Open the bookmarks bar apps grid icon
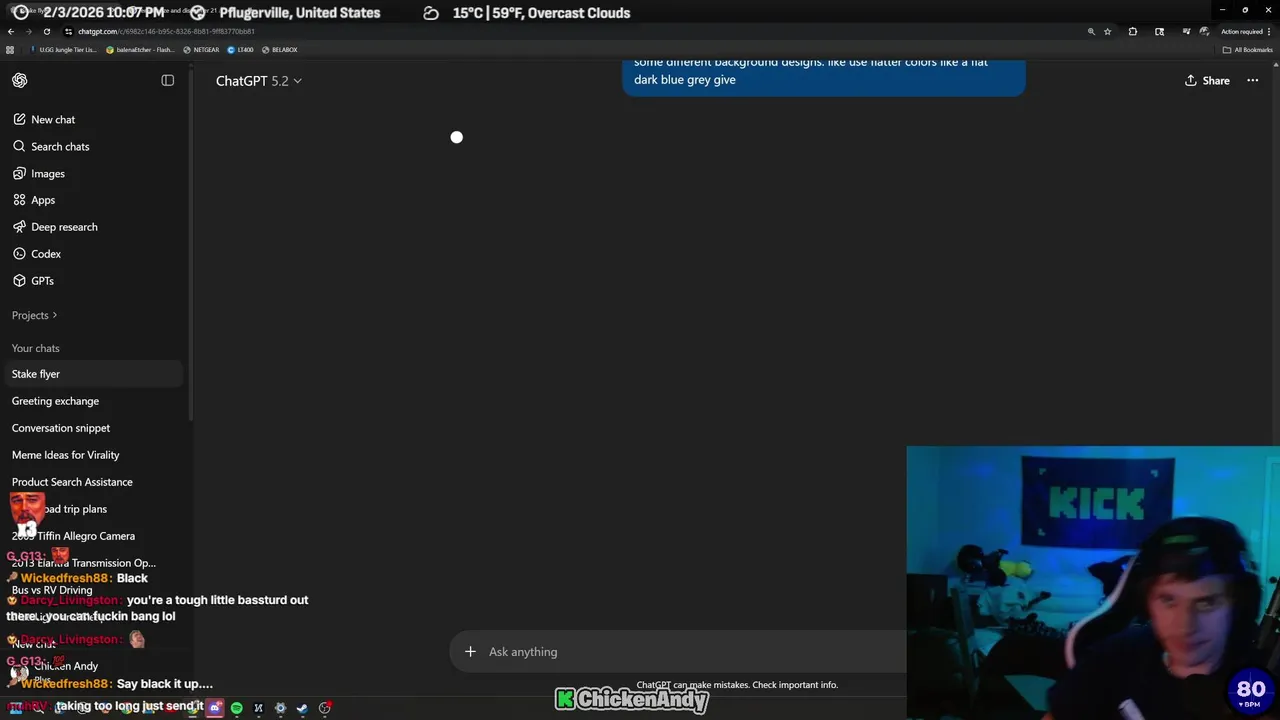The height and width of the screenshot is (720, 1280). pyautogui.click(x=10, y=49)
